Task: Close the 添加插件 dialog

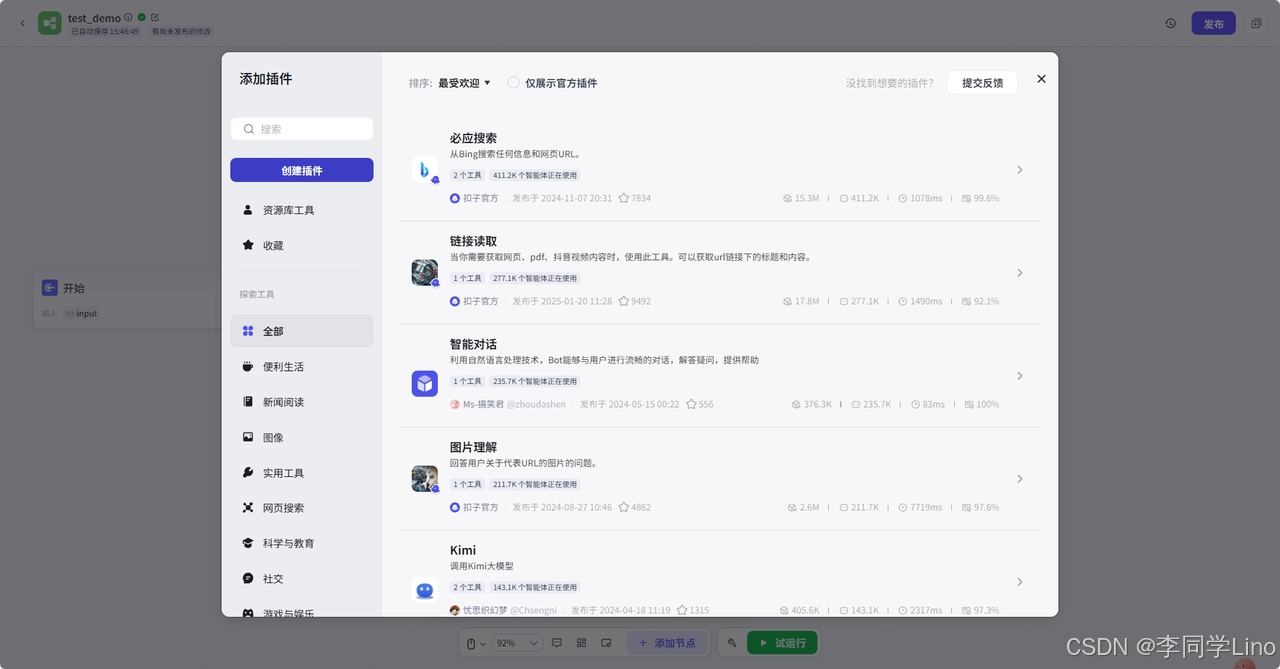Action: (1041, 79)
